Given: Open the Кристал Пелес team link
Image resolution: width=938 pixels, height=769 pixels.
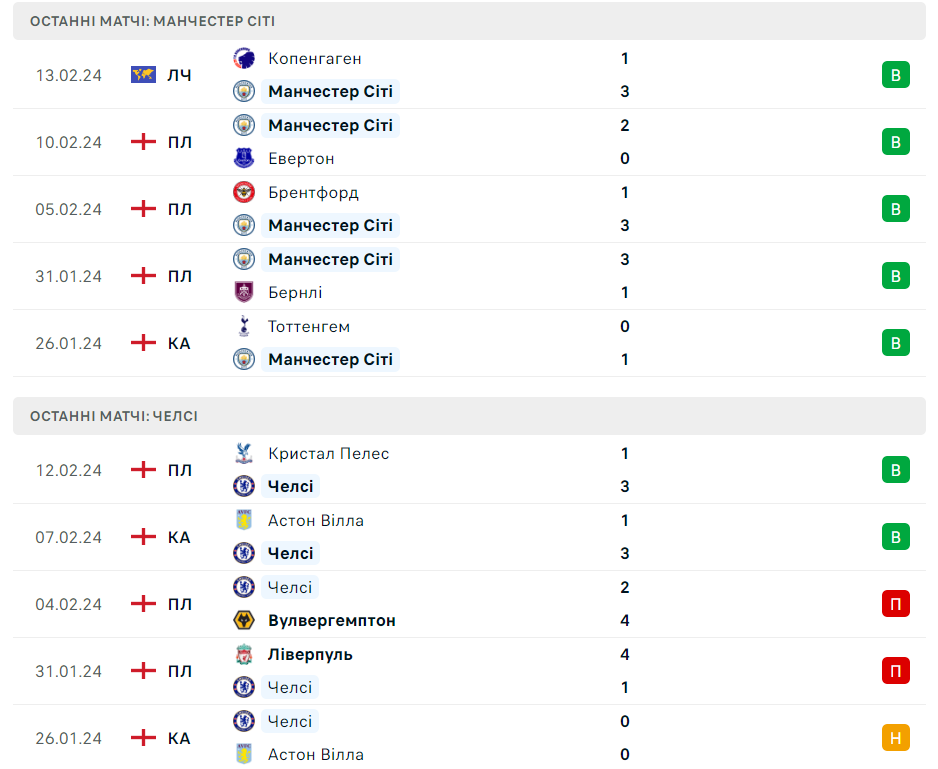Looking at the screenshot, I should coord(328,453).
